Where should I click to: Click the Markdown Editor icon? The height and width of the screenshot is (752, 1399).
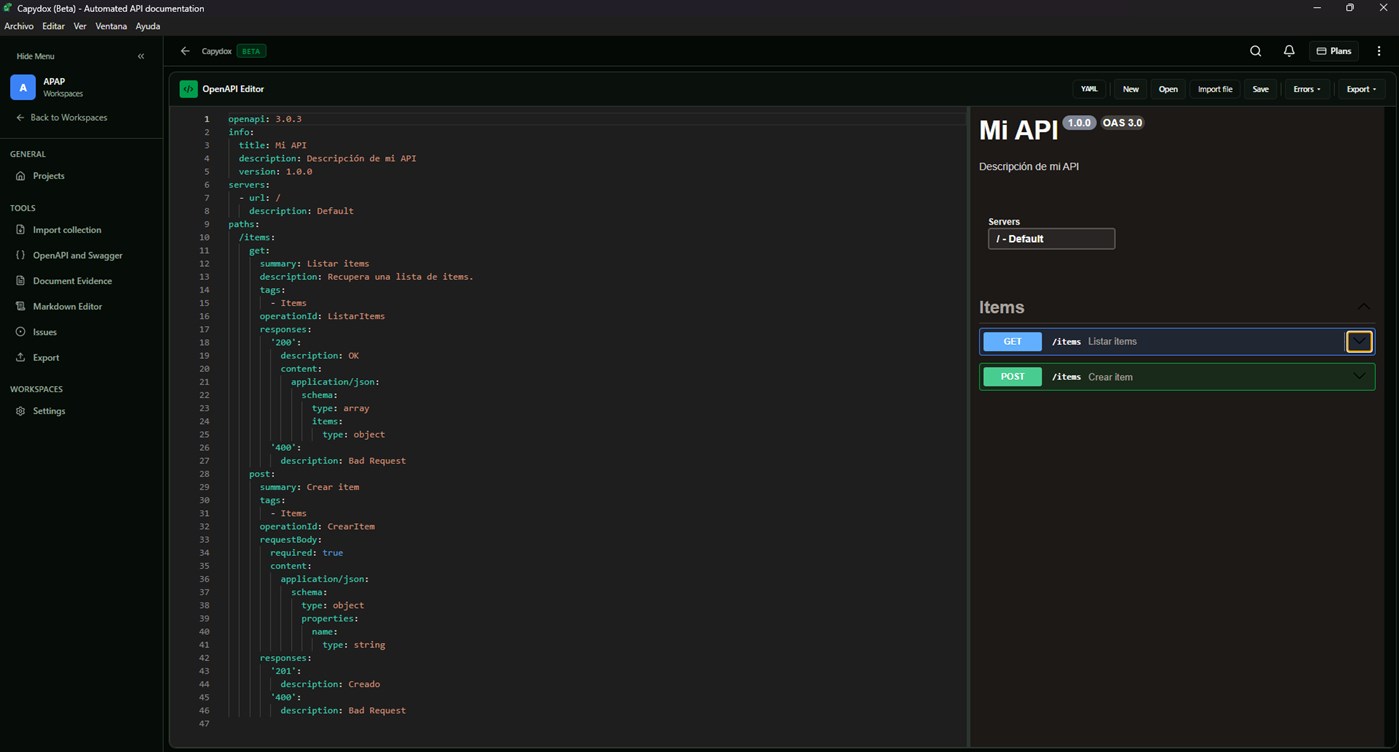pos(20,306)
